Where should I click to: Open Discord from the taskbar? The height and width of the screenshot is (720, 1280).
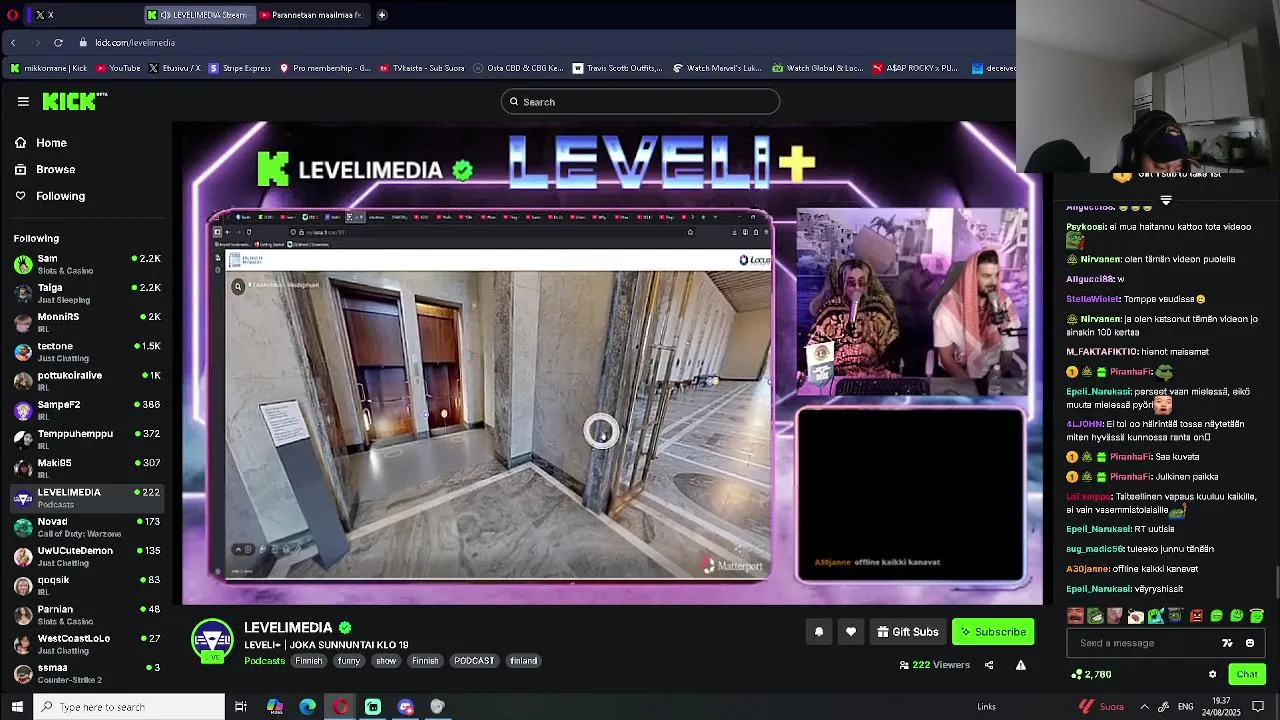405,707
